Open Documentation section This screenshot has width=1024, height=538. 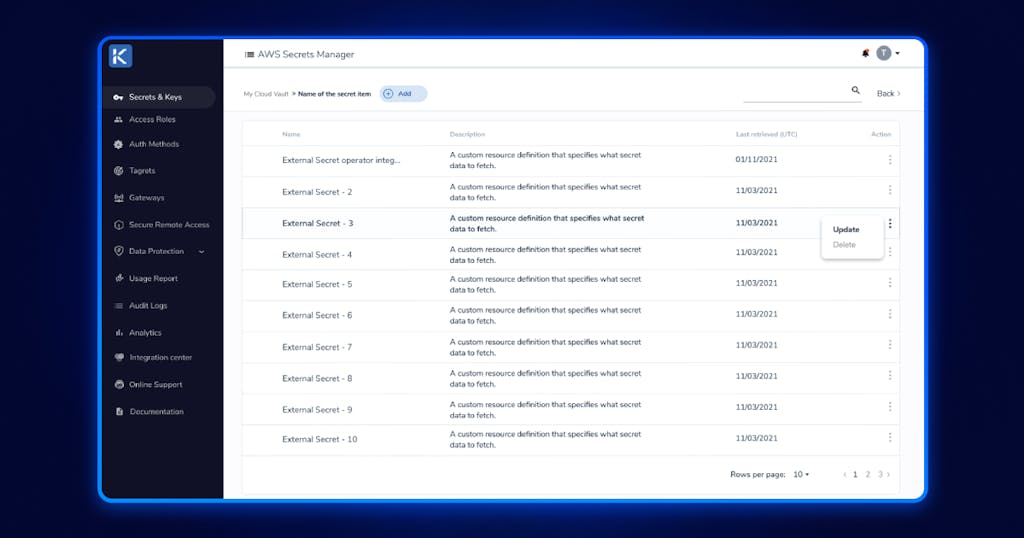click(x=159, y=411)
